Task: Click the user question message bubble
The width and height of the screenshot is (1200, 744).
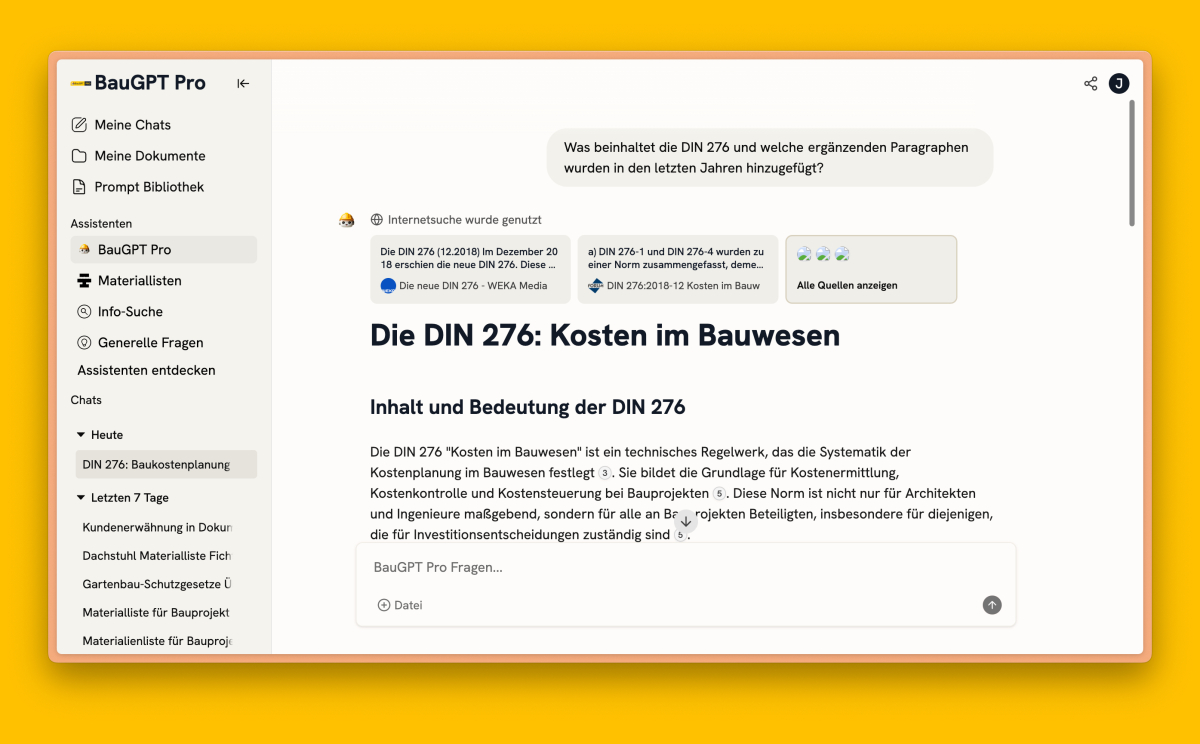Action: (770, 158)
